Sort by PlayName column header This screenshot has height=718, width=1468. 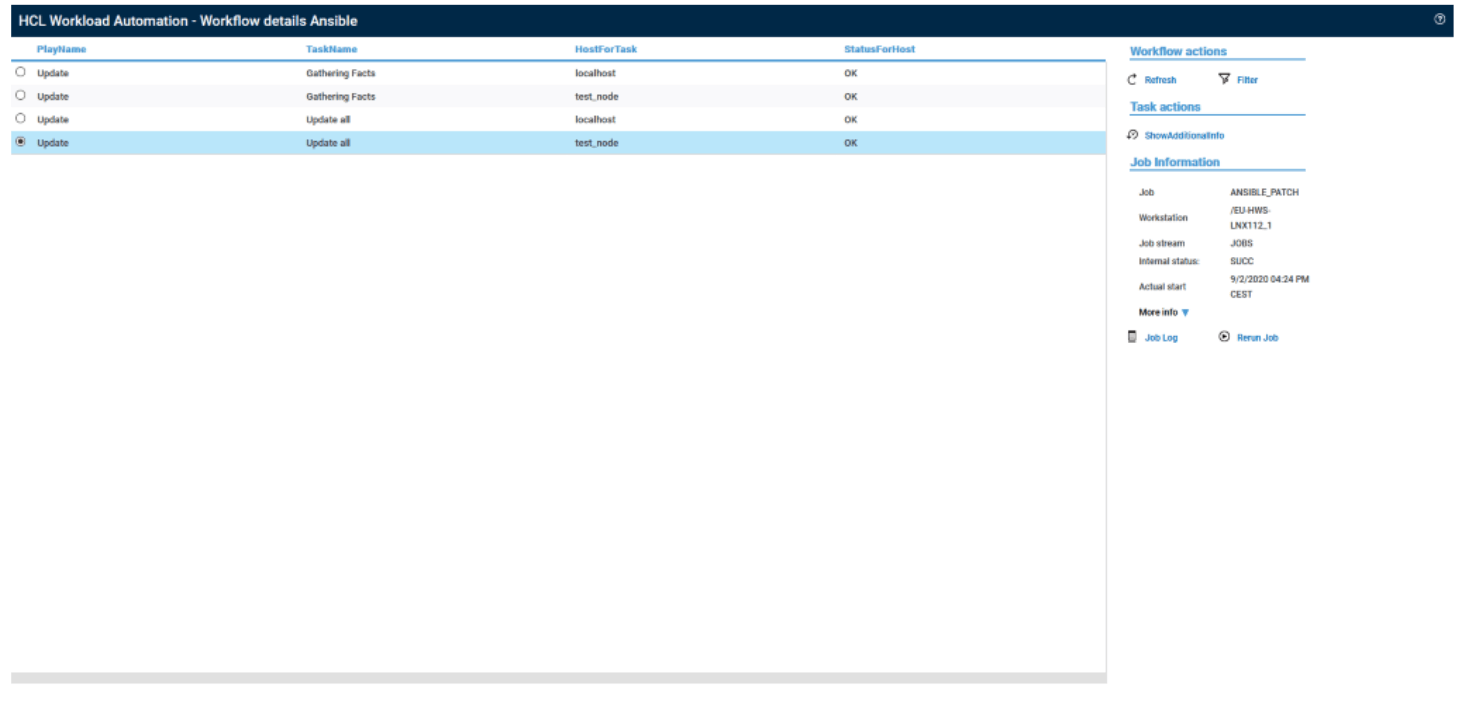61,49
